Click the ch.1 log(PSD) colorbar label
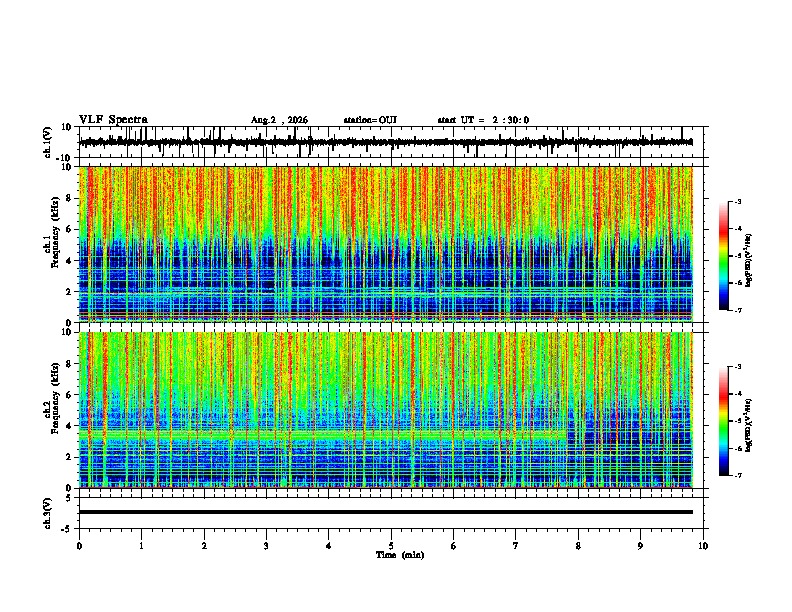Screen dimensions: 792x612 pyautogui.click(x=748, y=261)
